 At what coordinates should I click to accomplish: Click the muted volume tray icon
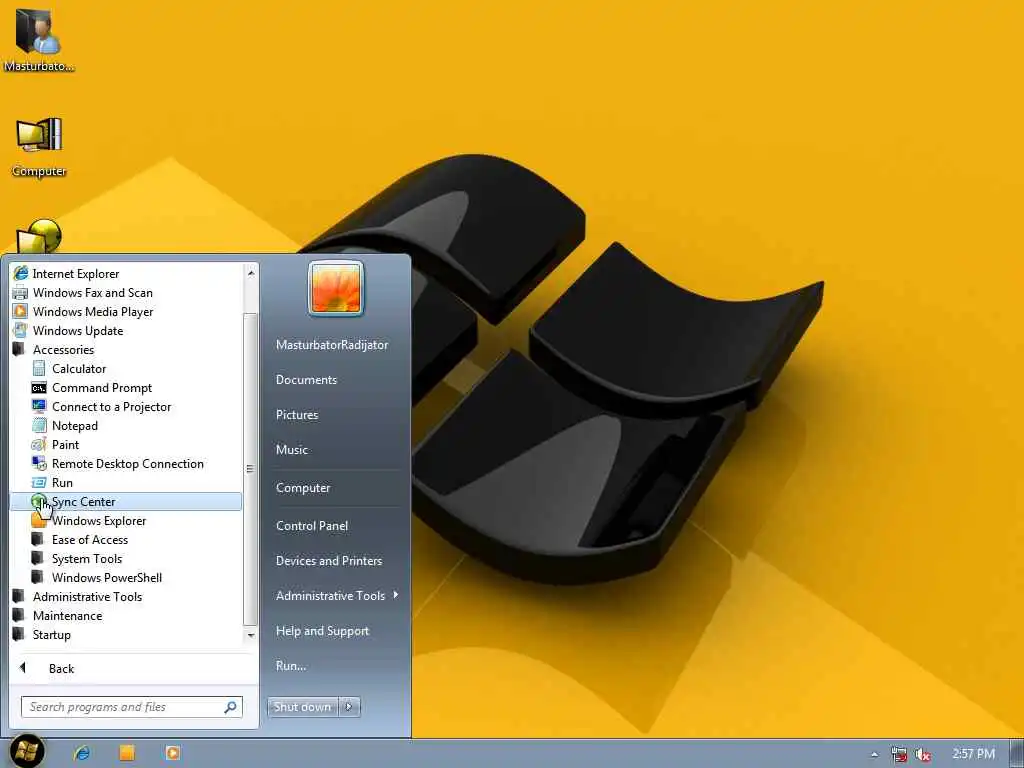923,755
